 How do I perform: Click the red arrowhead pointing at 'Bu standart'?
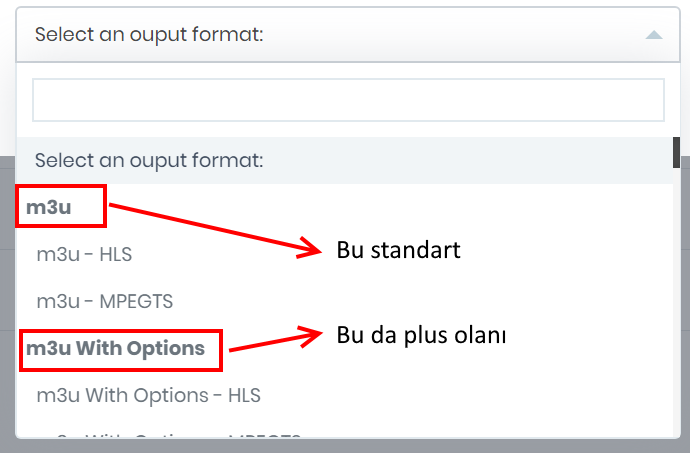312,248
